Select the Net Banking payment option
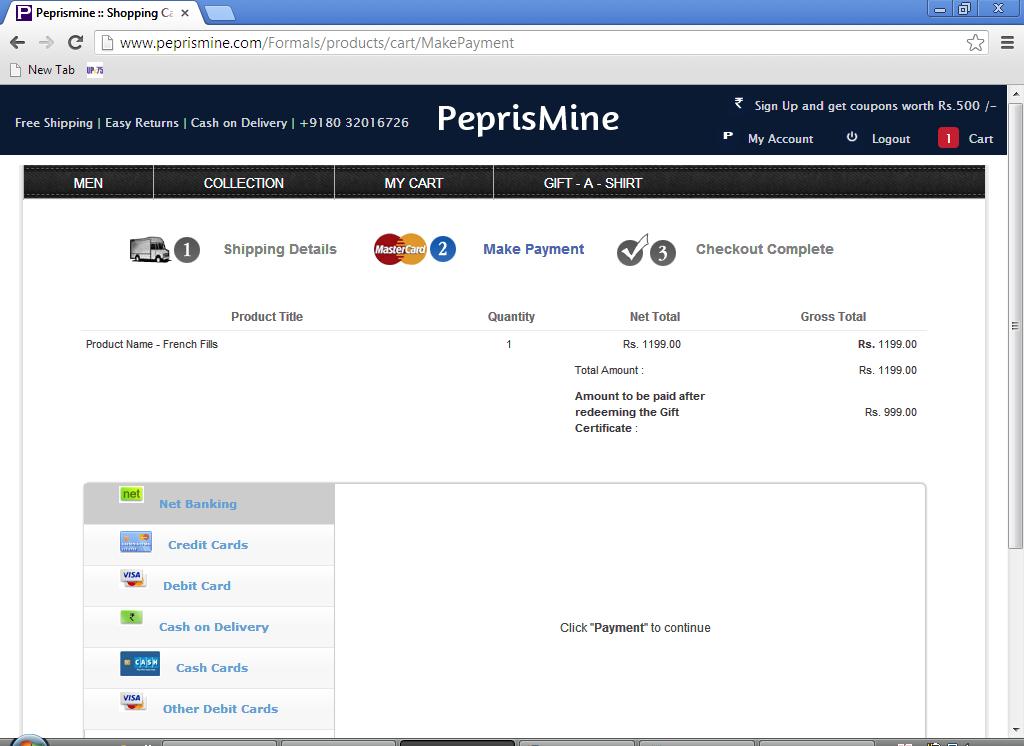The width and height of the screenshot is (1024, 746). pyautogui.click(x=198, y=504)
